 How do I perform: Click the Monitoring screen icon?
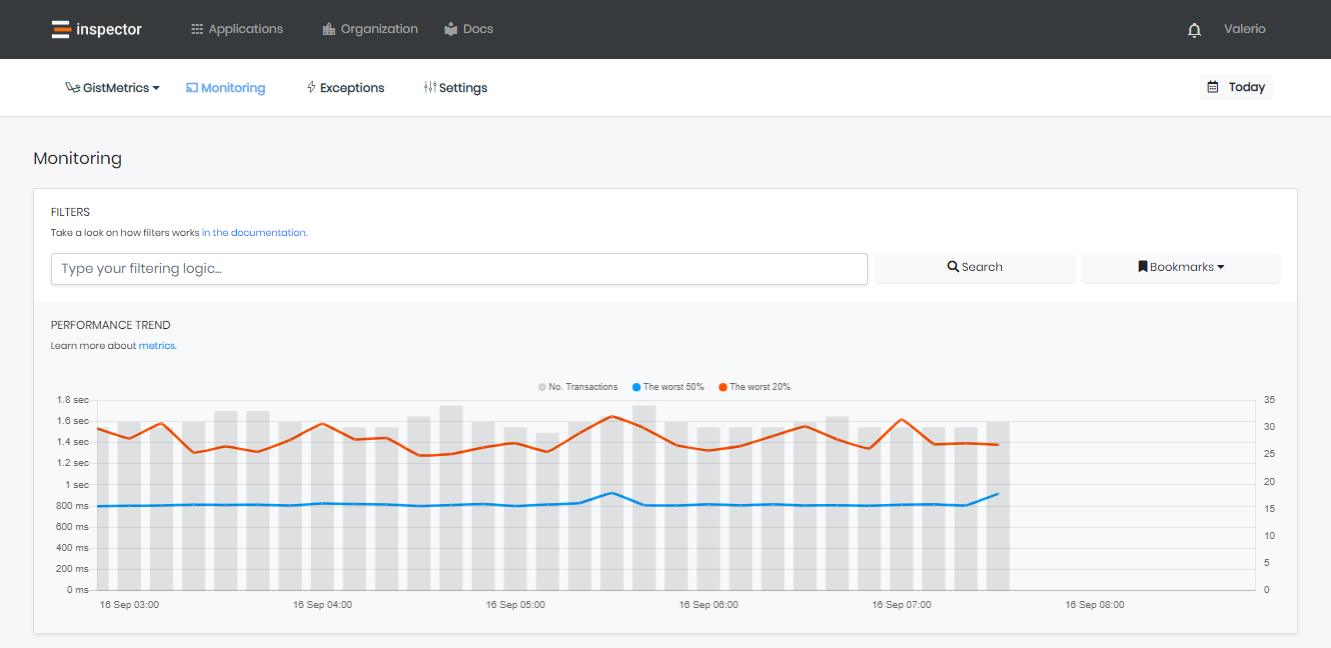pos(190,87)
